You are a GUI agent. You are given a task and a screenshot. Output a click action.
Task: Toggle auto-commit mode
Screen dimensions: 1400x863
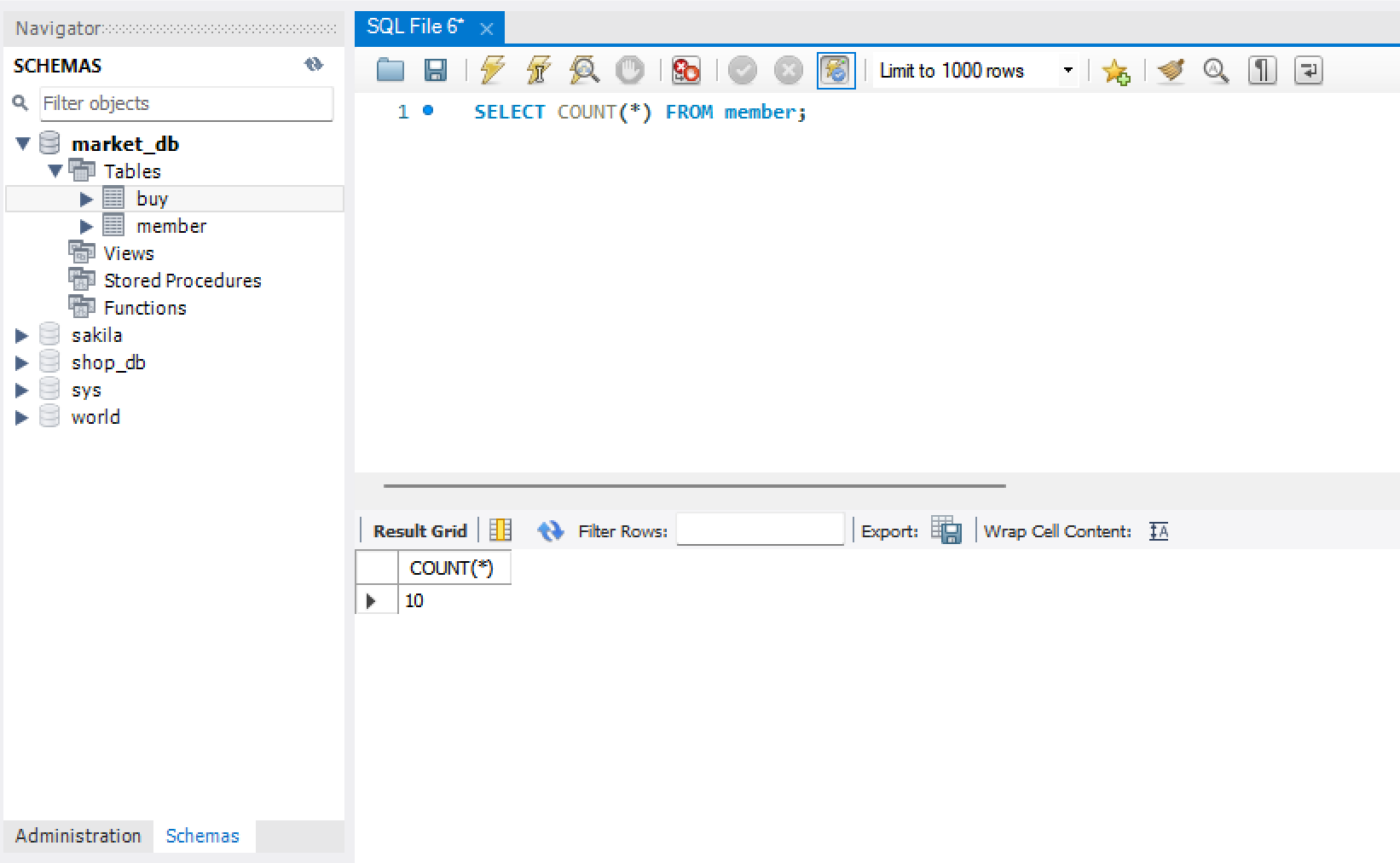click(x=836, y=70)
